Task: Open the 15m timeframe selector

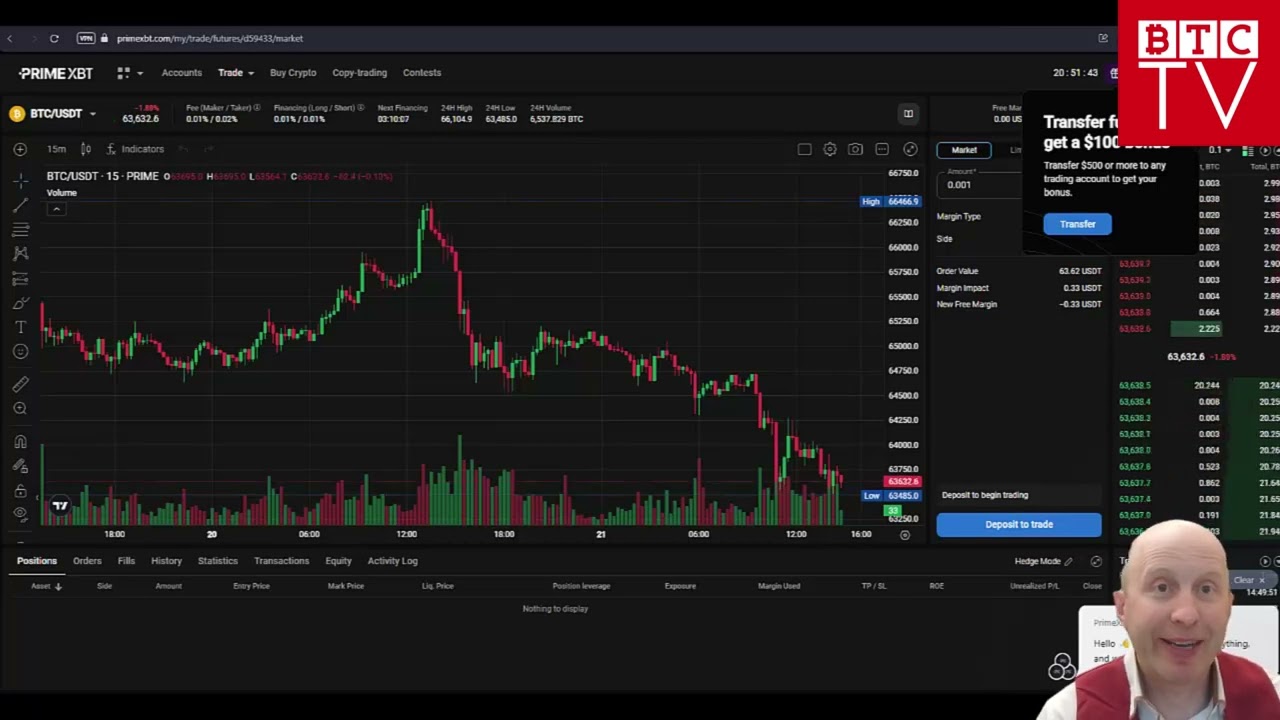Action: pos(56,149)
